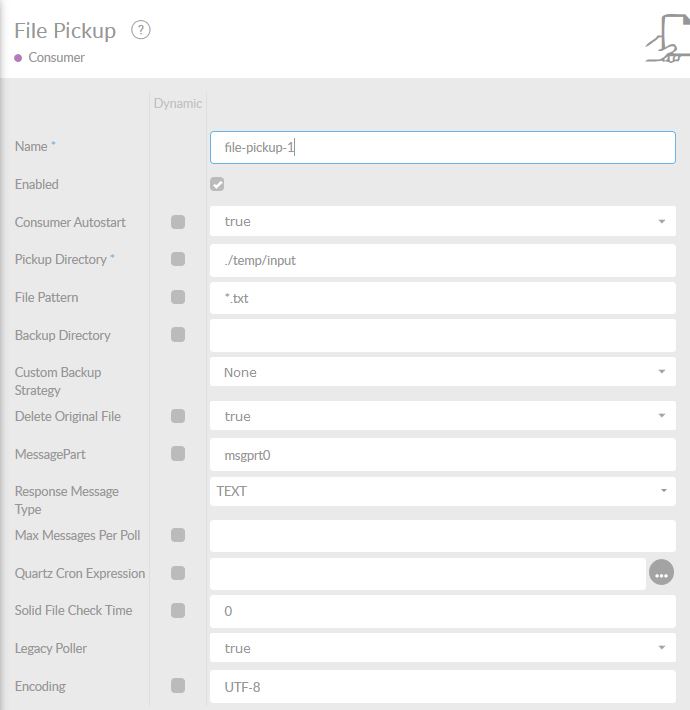This screenshot has height=710, width=690.
Task: Expand the Custom Backup Strategy dropdown
Action: [x=442, y=372]
